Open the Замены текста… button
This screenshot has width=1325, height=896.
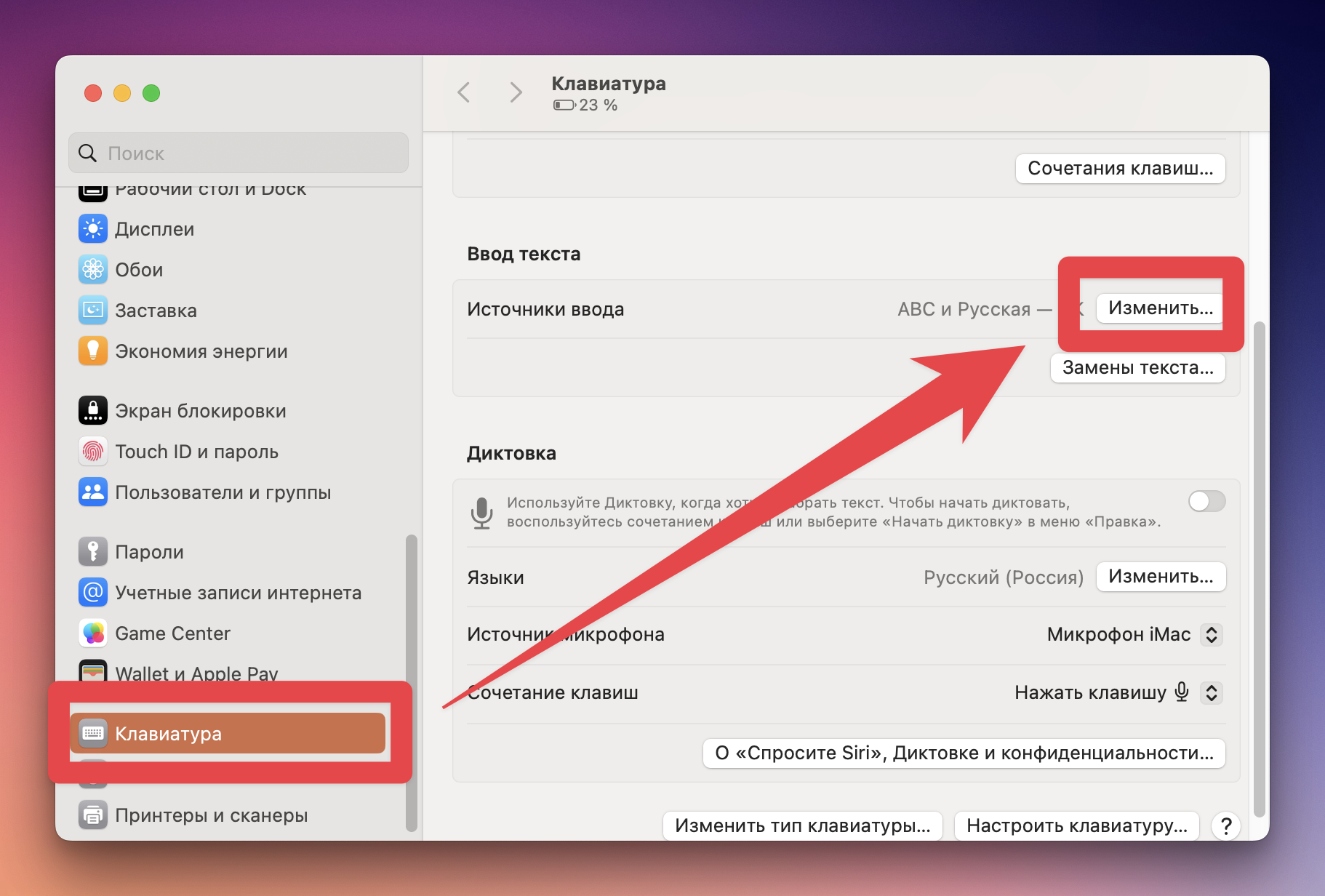[1138, 368]
